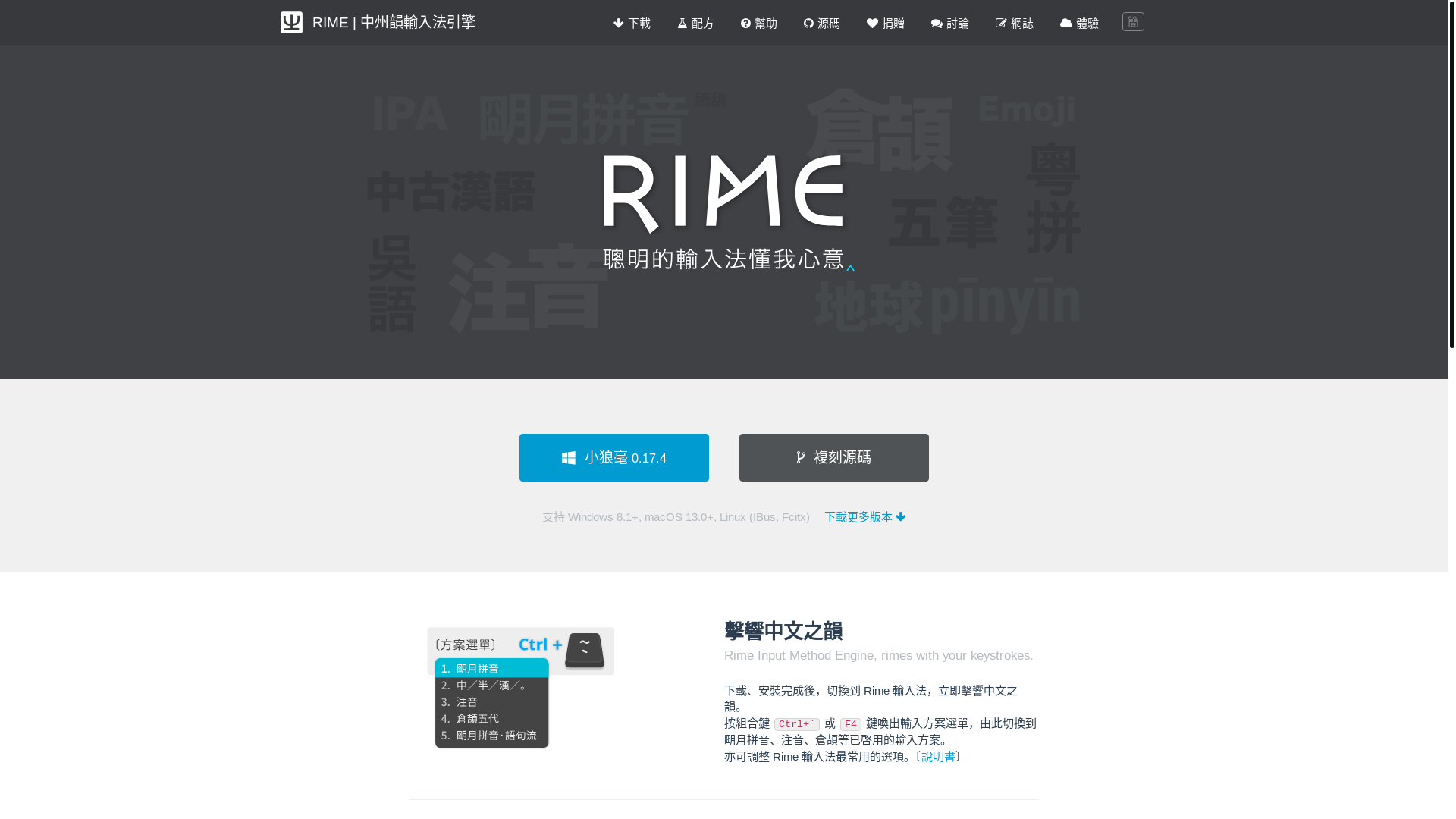Click the large RIME hero logo

point(723,194)
